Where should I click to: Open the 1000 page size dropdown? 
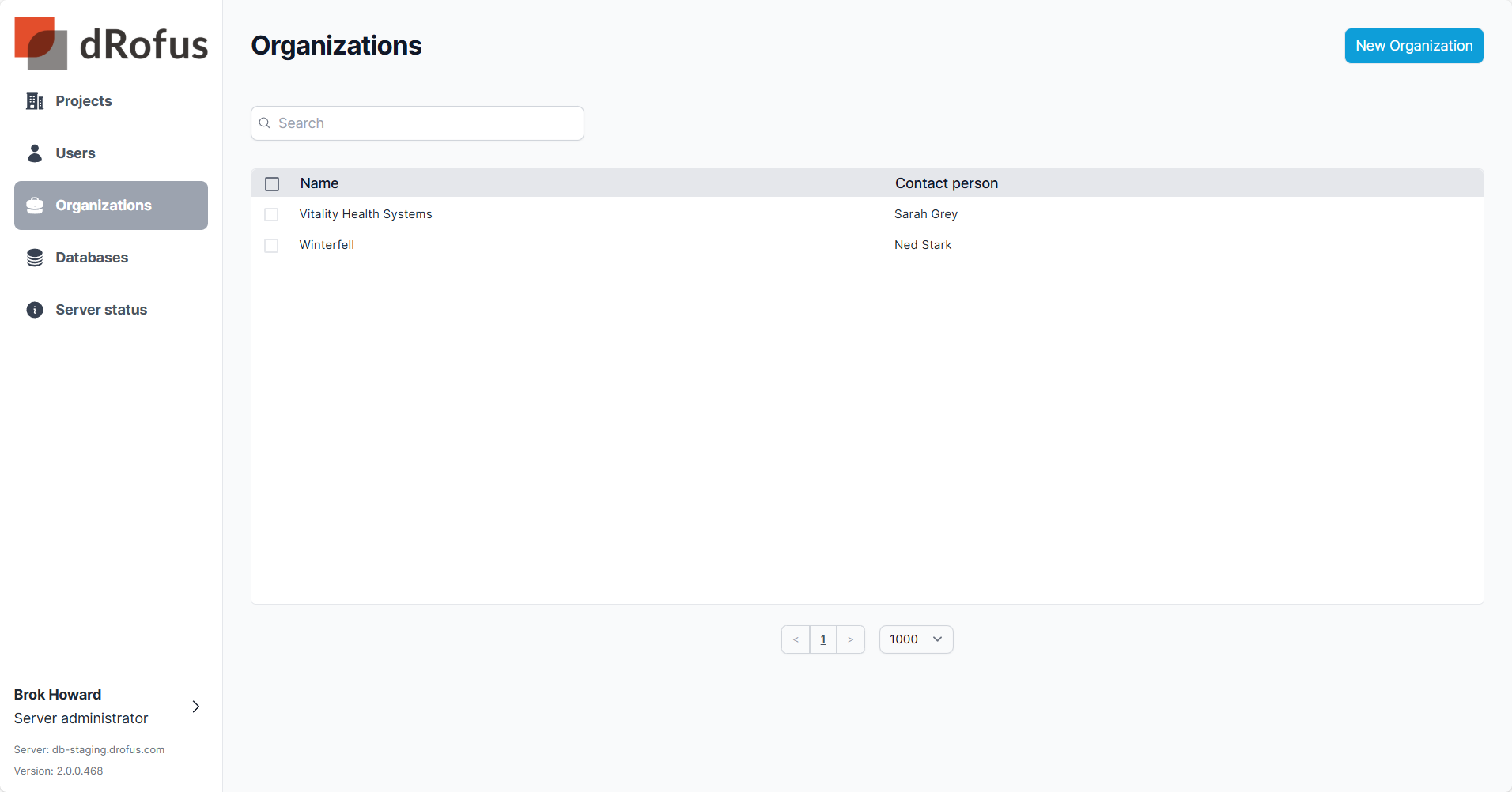pyautogui.click(x=916, y=639)
